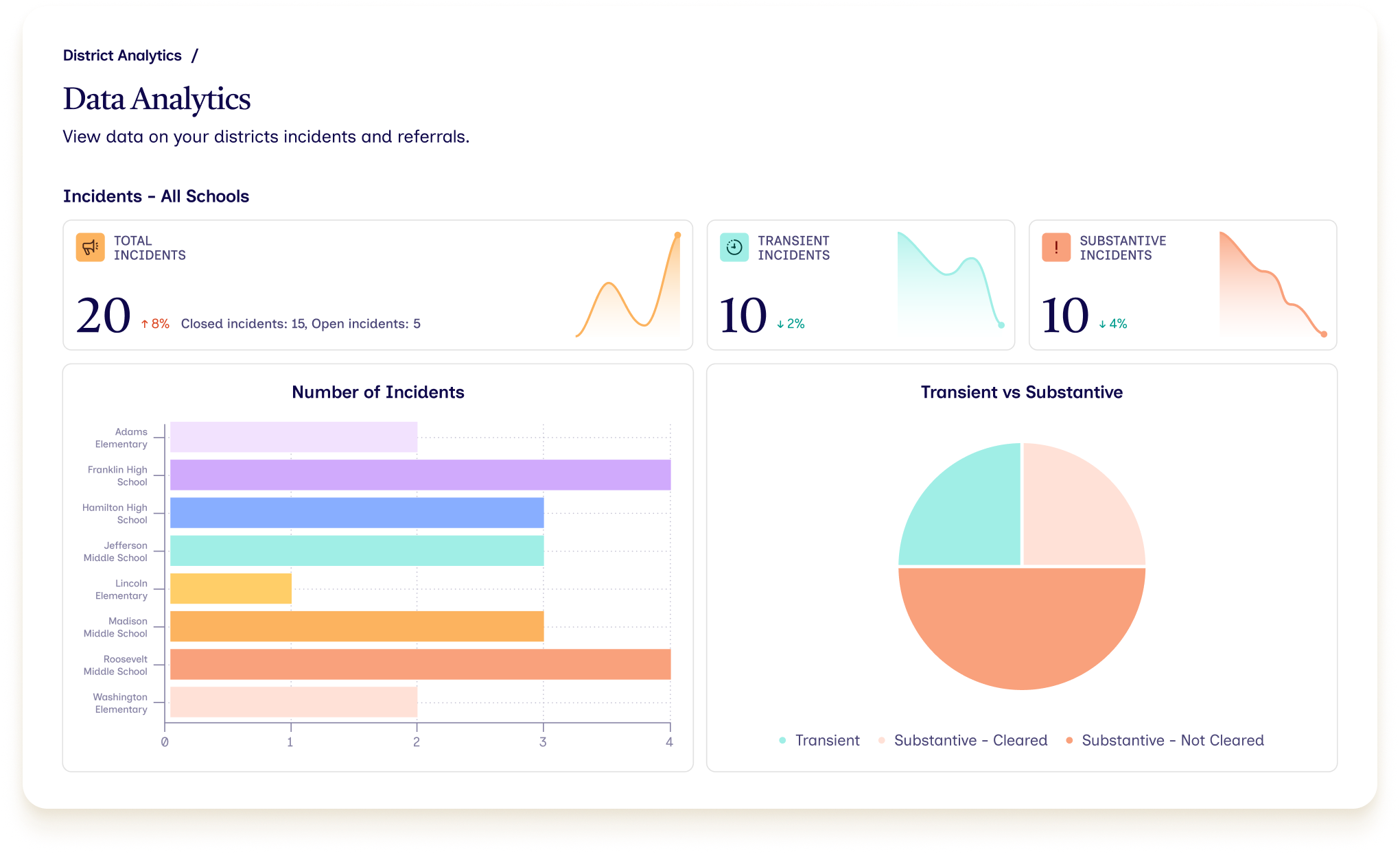The width and height of the screenshot is (1400, 854).
Task: Select the Hamilton High School bar
Action: (x=357, y=512)
